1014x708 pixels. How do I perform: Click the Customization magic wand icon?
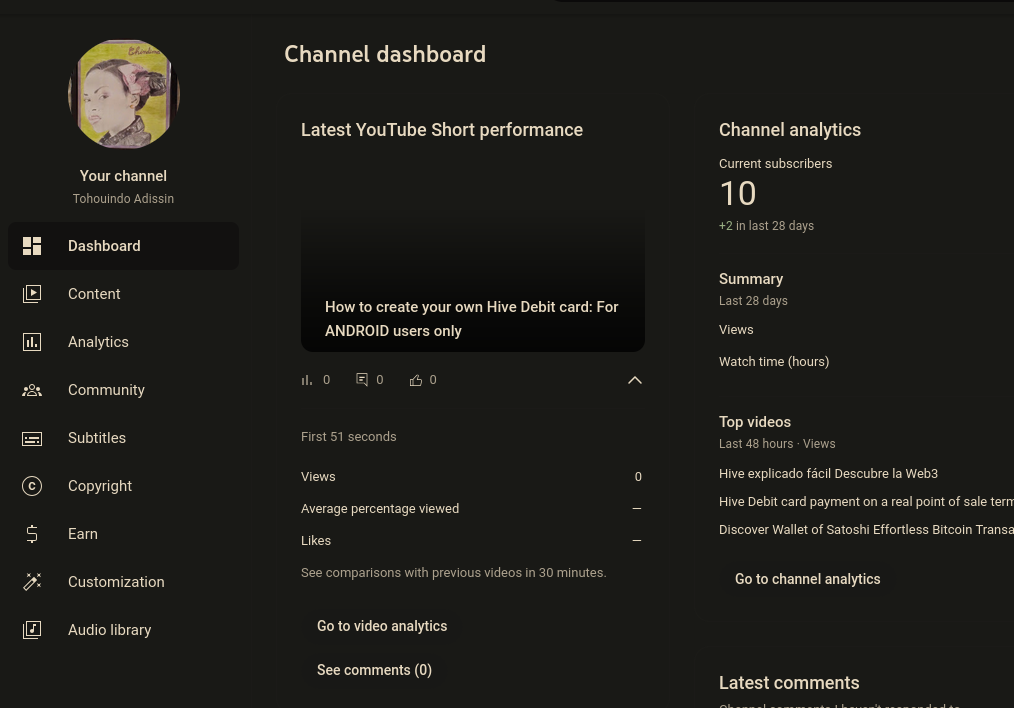coord(32,582)
